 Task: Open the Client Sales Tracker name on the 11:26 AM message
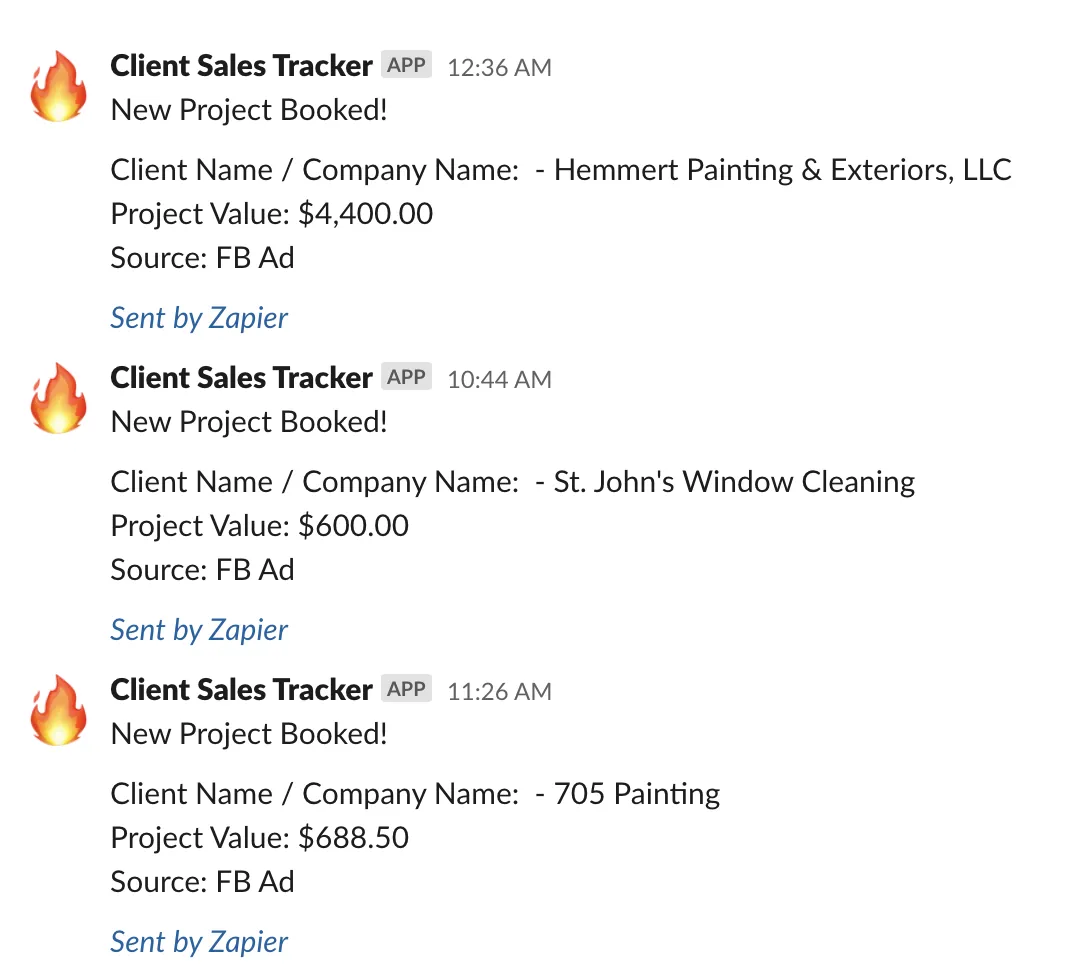click(x=241, y=689)
